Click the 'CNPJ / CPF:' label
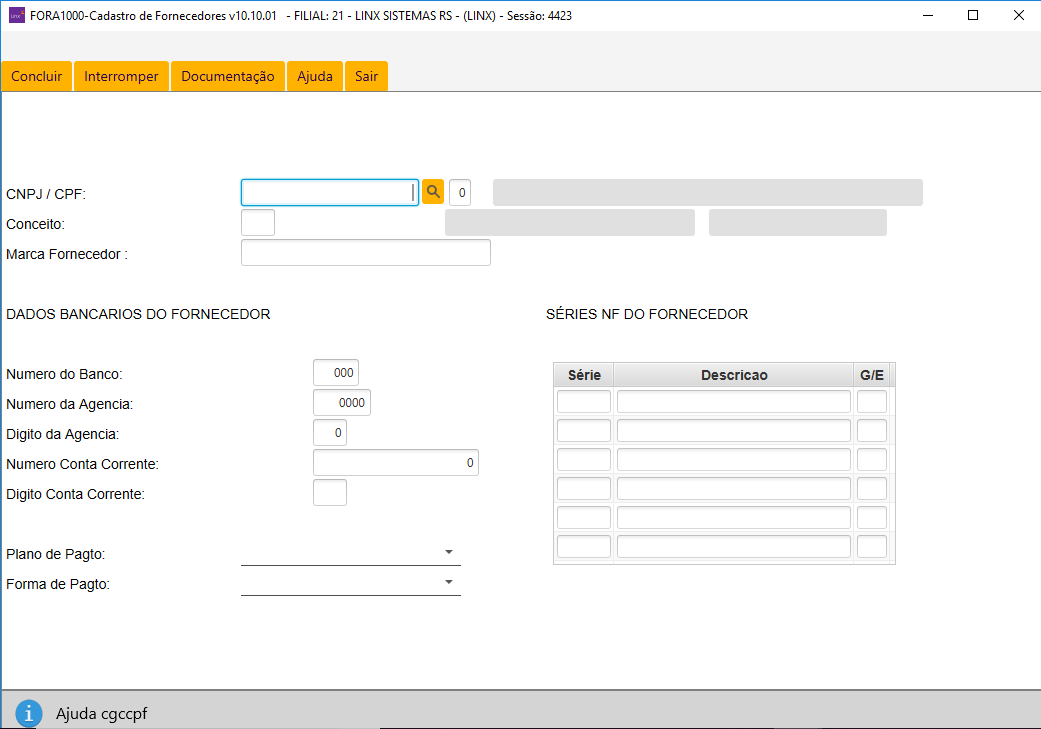Screen dimensions: 1041x729 [46, 194]
